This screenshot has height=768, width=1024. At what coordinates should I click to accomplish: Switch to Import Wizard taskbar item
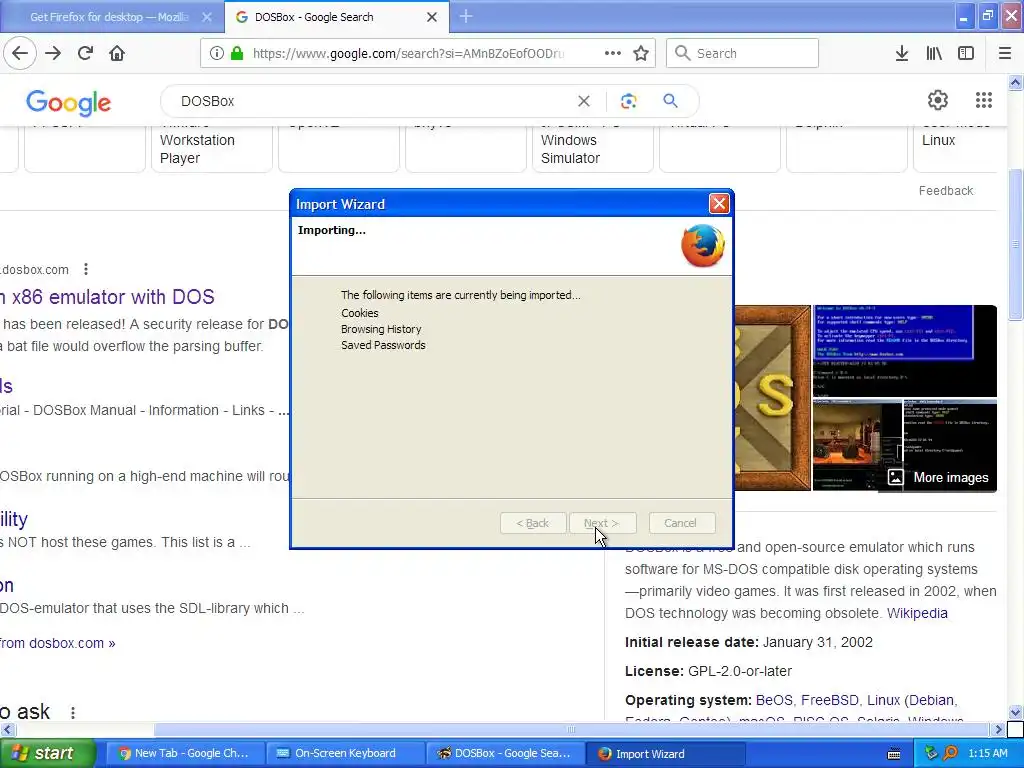pyautogui.click(x=665, y=753)
